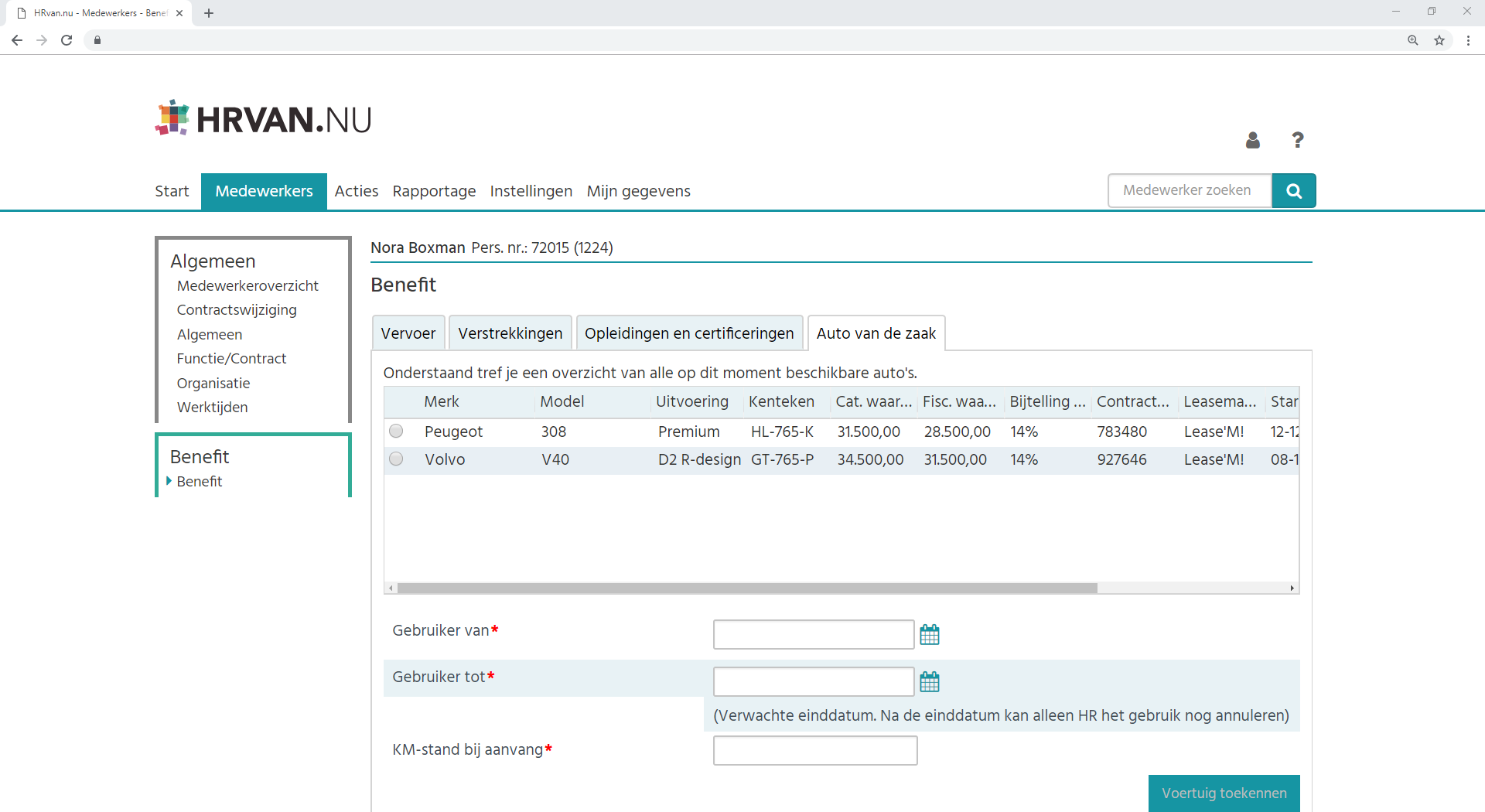Click the 34.500,00 catalog value cell
The height and width of the screenshot is (812, 1485).
(870, 459)
